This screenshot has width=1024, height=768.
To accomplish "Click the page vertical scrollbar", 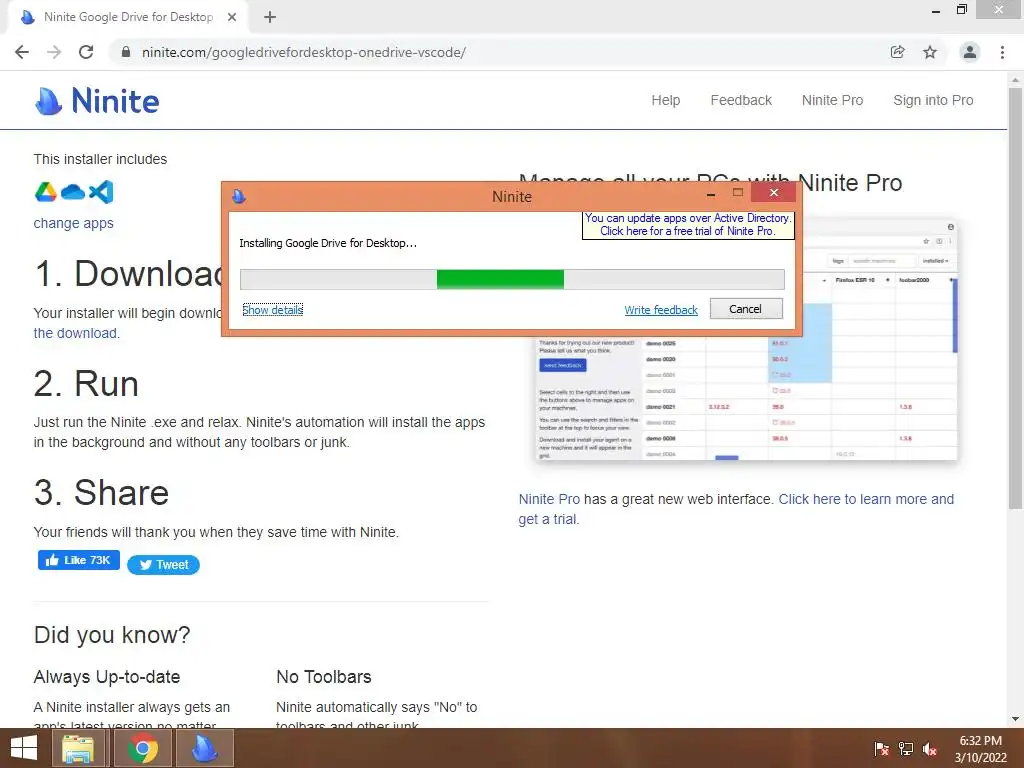I will coord(1015,297).
